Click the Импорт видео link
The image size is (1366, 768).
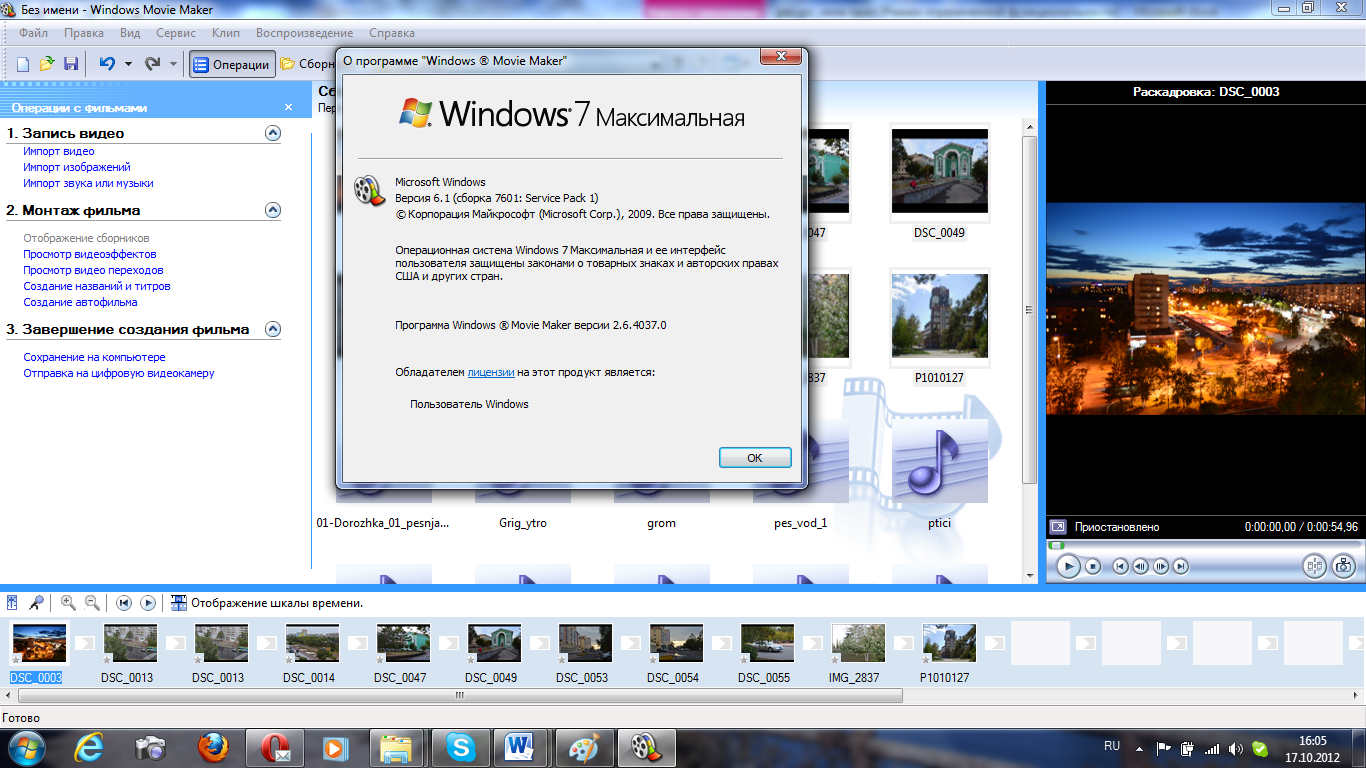(59, 152)
